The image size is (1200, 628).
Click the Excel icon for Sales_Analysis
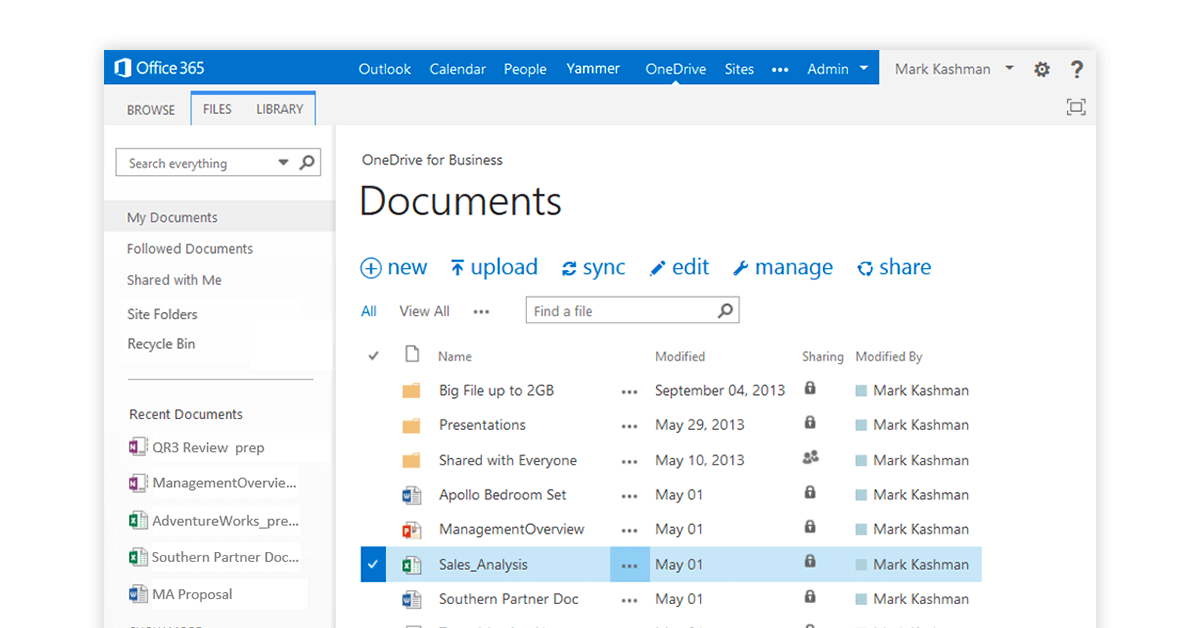[x=411, y=565]
